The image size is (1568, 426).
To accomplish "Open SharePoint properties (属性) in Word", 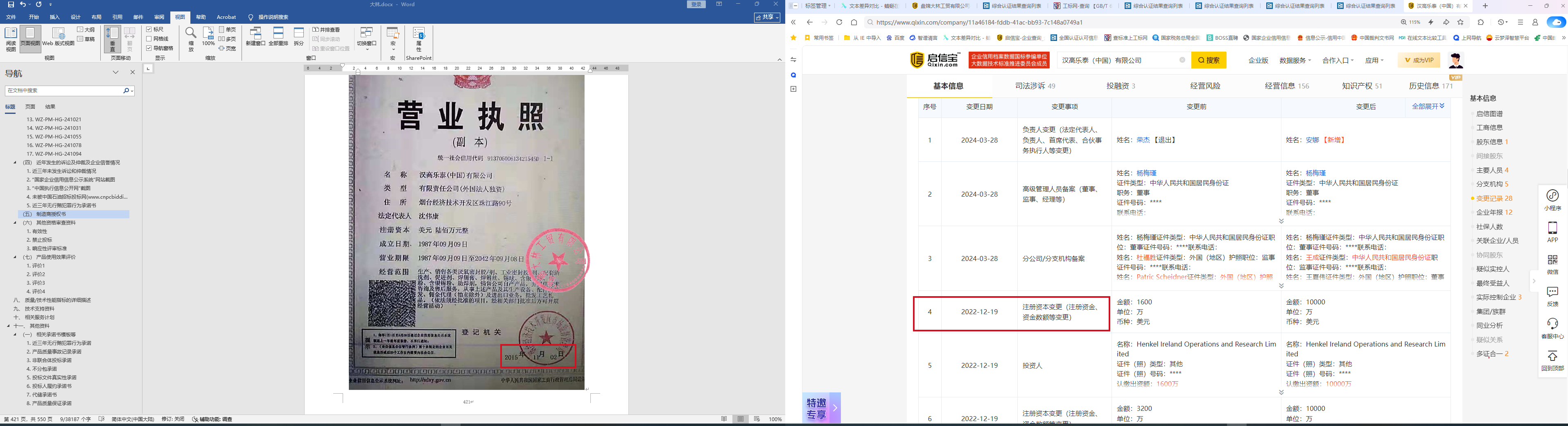I will [419, 39].
